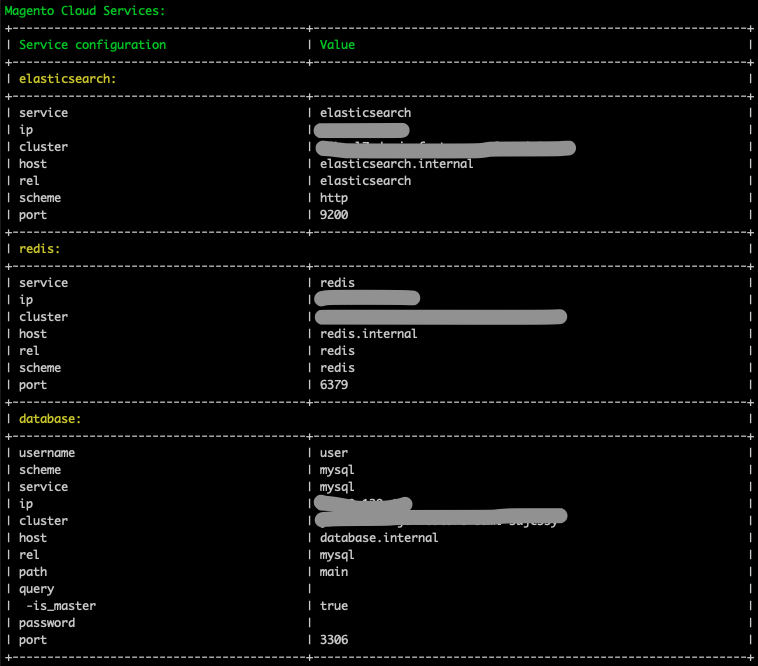Image resolution: width=758 pixels, height=666 pixels.
Task: Click the 'query' label
Action: tap(36, 589)
